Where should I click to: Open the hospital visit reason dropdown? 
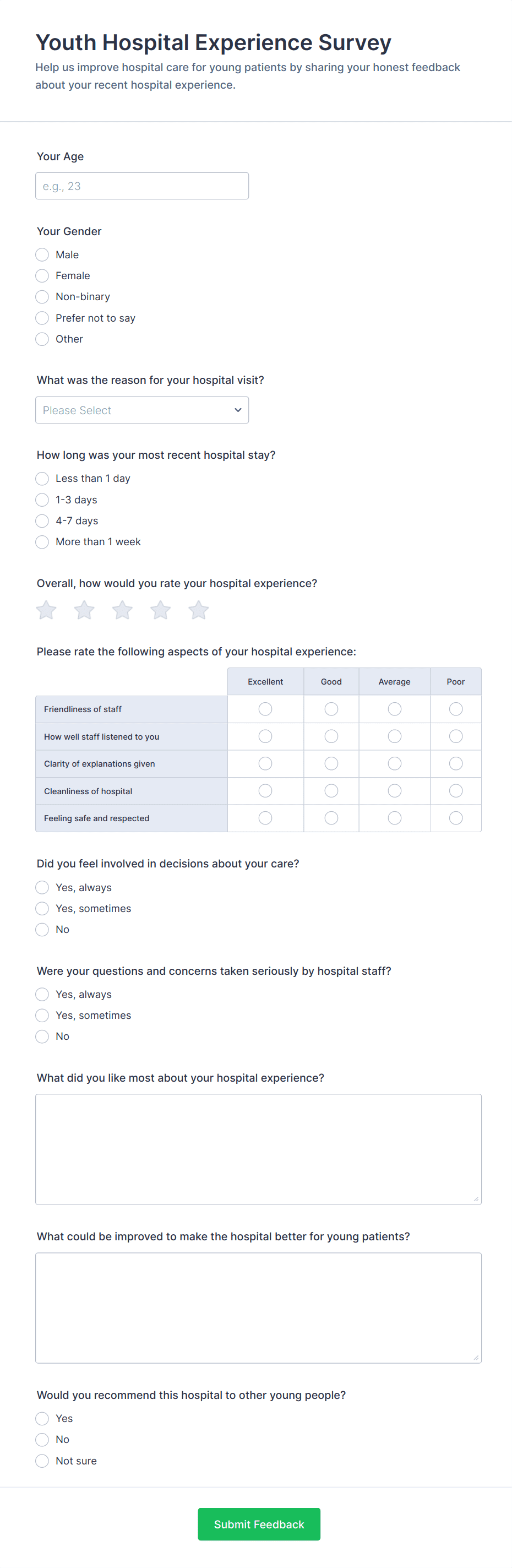click(142, 410)
